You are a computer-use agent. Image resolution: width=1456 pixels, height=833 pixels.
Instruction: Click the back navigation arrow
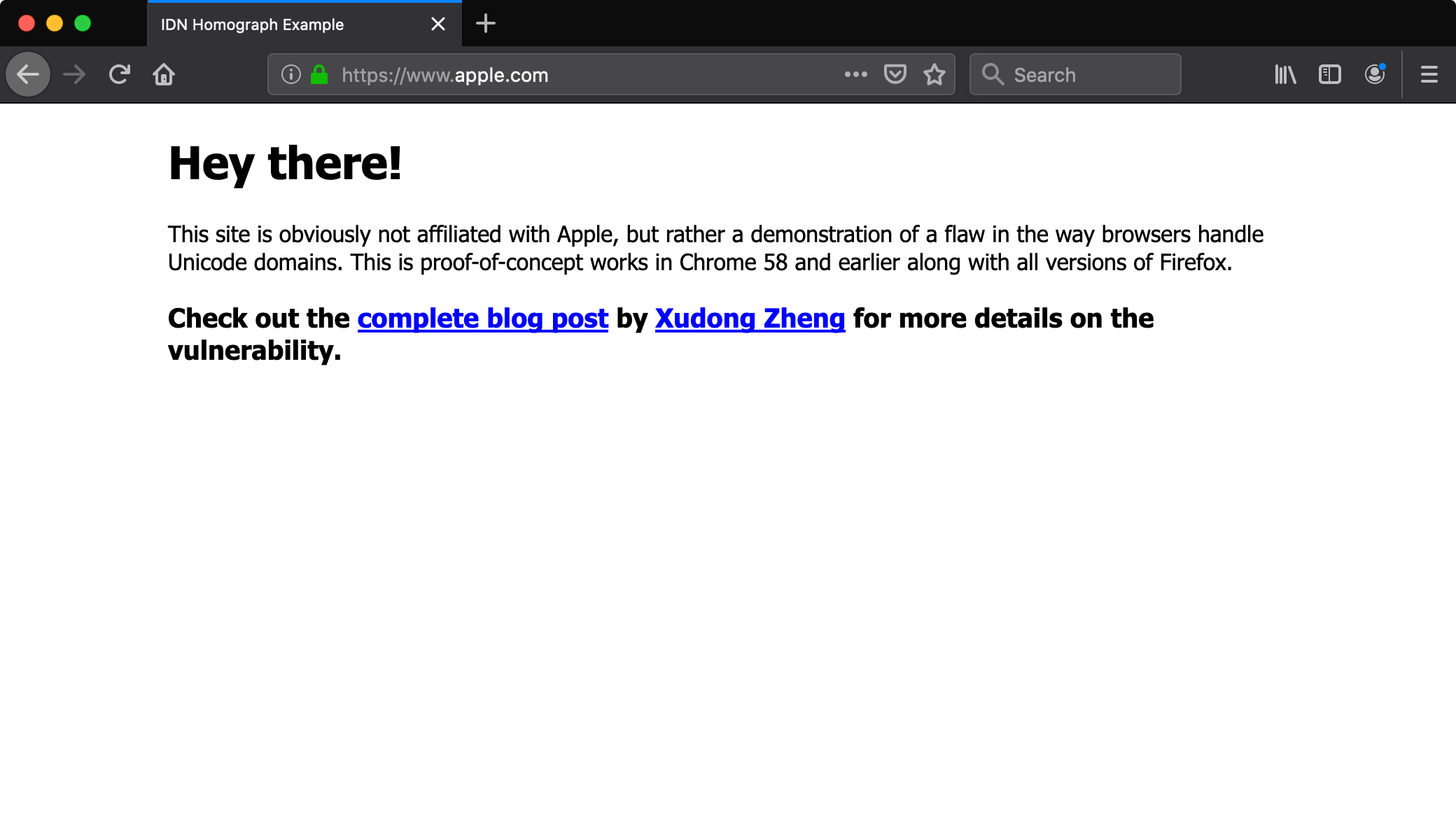(28, 74)
